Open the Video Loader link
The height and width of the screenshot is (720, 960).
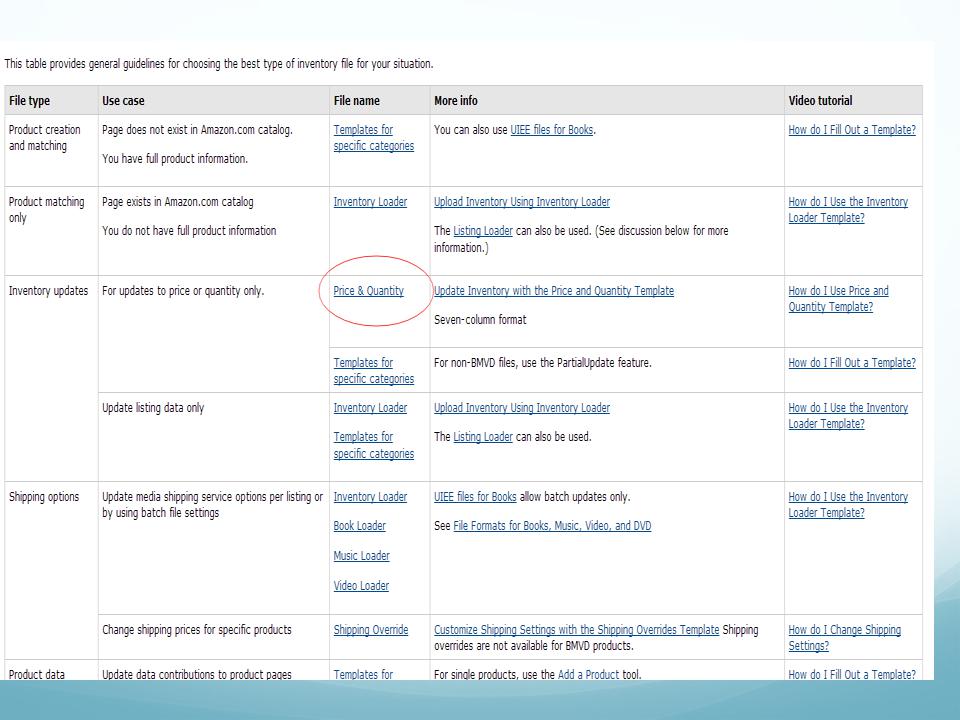pyautogui.click(x=361, y=586)
